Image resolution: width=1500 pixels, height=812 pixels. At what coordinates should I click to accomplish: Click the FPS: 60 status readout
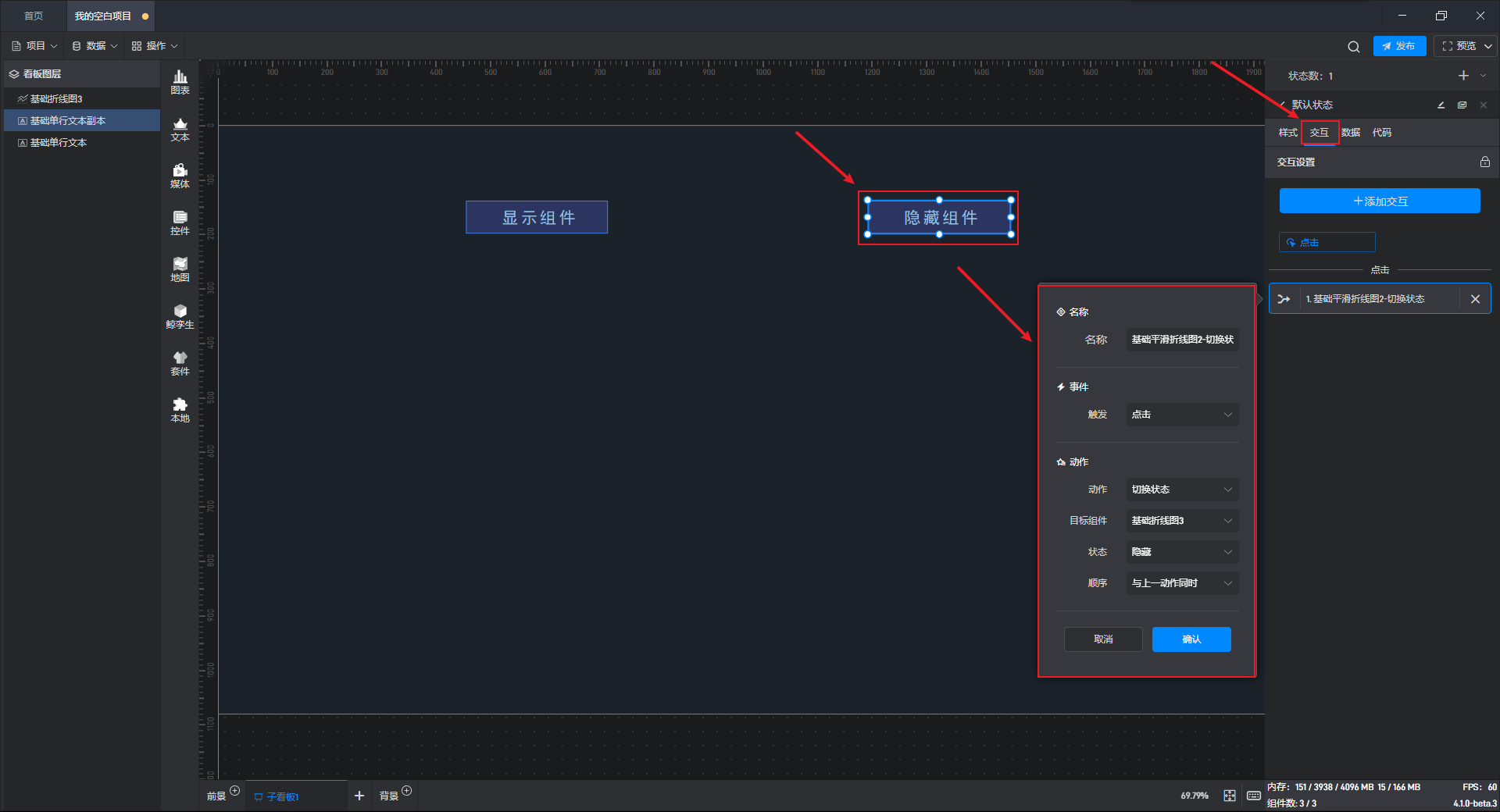1480,787
